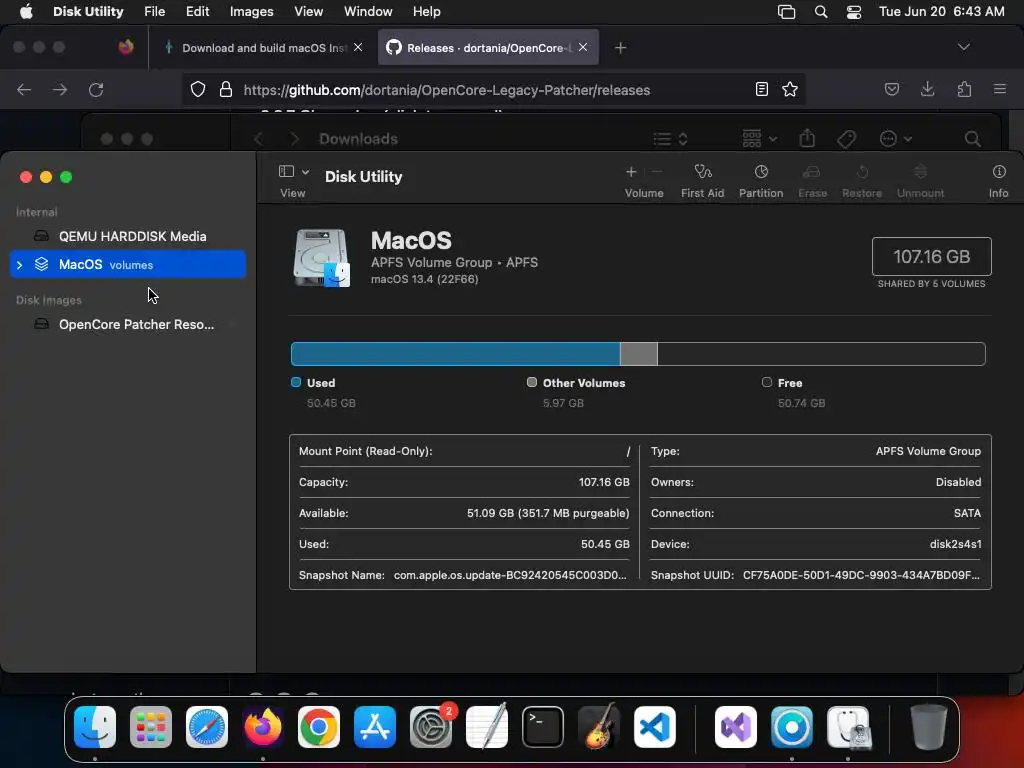Click Finder window search icon
This screenshot has height=768, width=1024.
coord(972,138)
